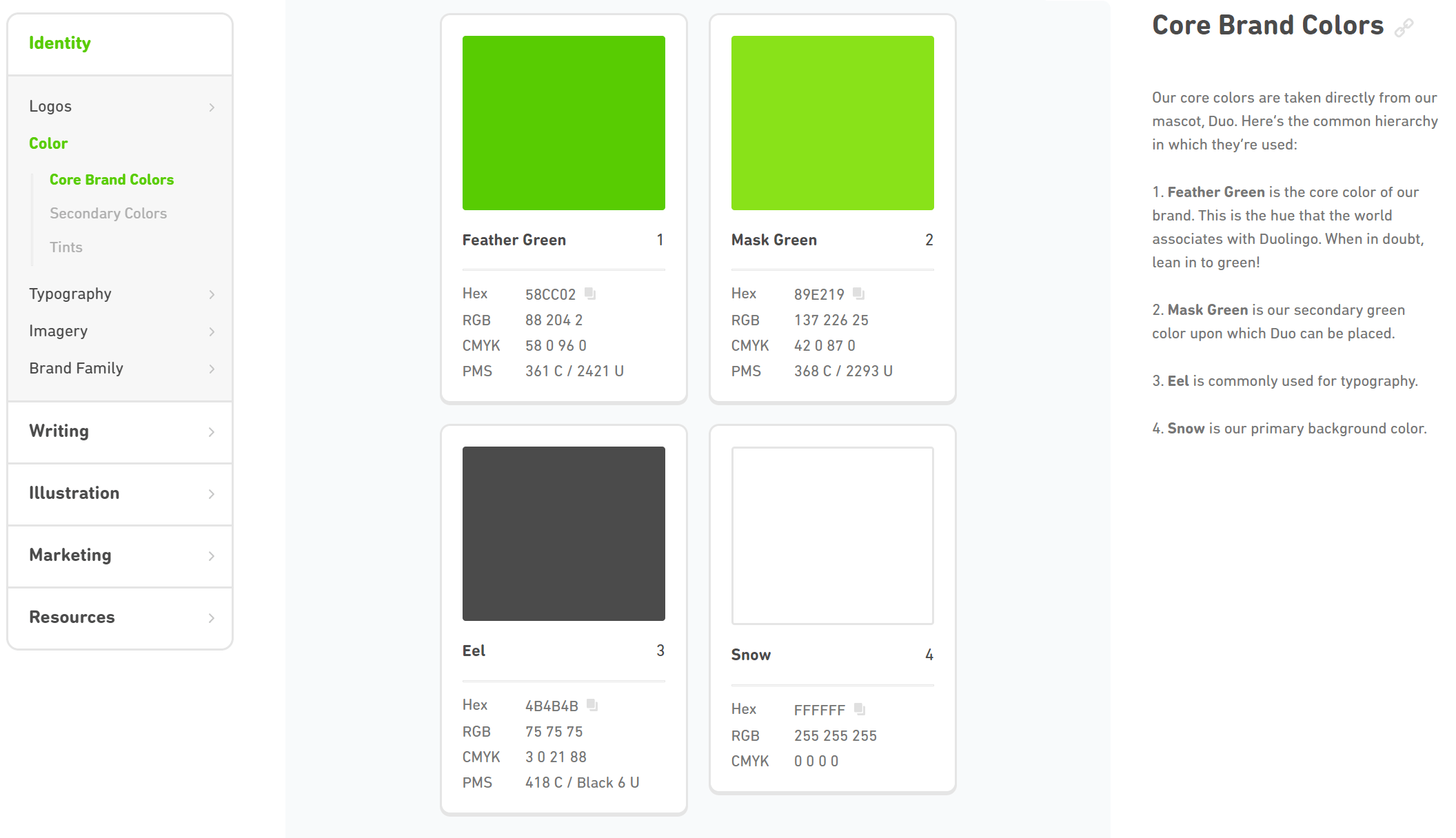The height and width of the screenshot is (838, 1456).
Task: Select RGB value 255 255 255
Action: tap(836, 735)
